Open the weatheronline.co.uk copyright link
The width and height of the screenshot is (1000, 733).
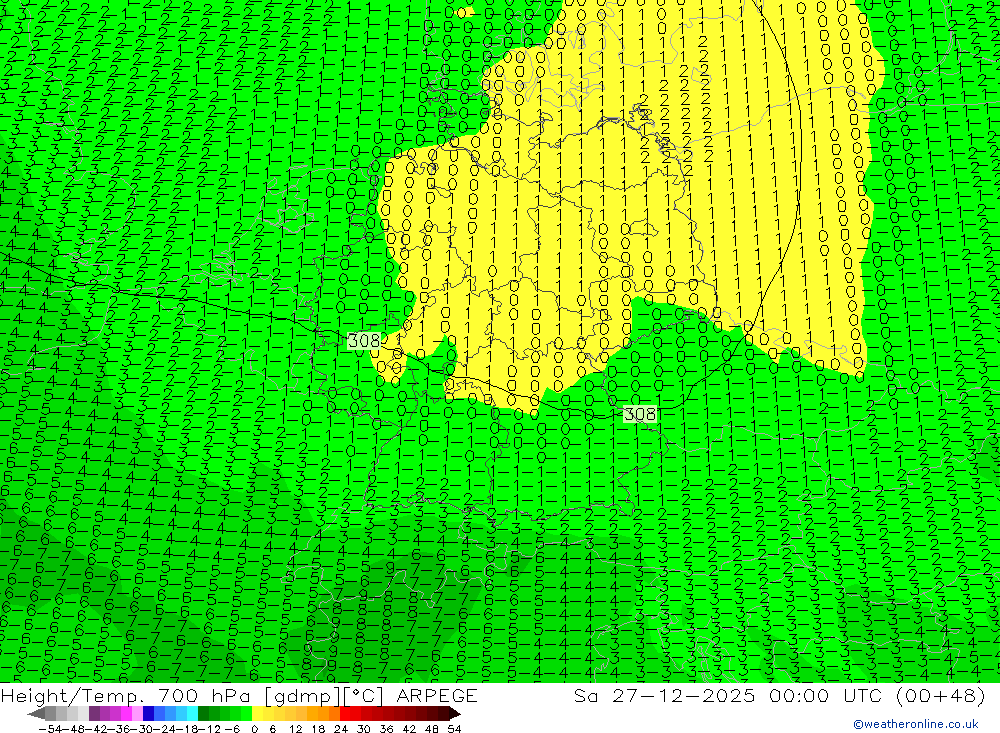(915, 724)
